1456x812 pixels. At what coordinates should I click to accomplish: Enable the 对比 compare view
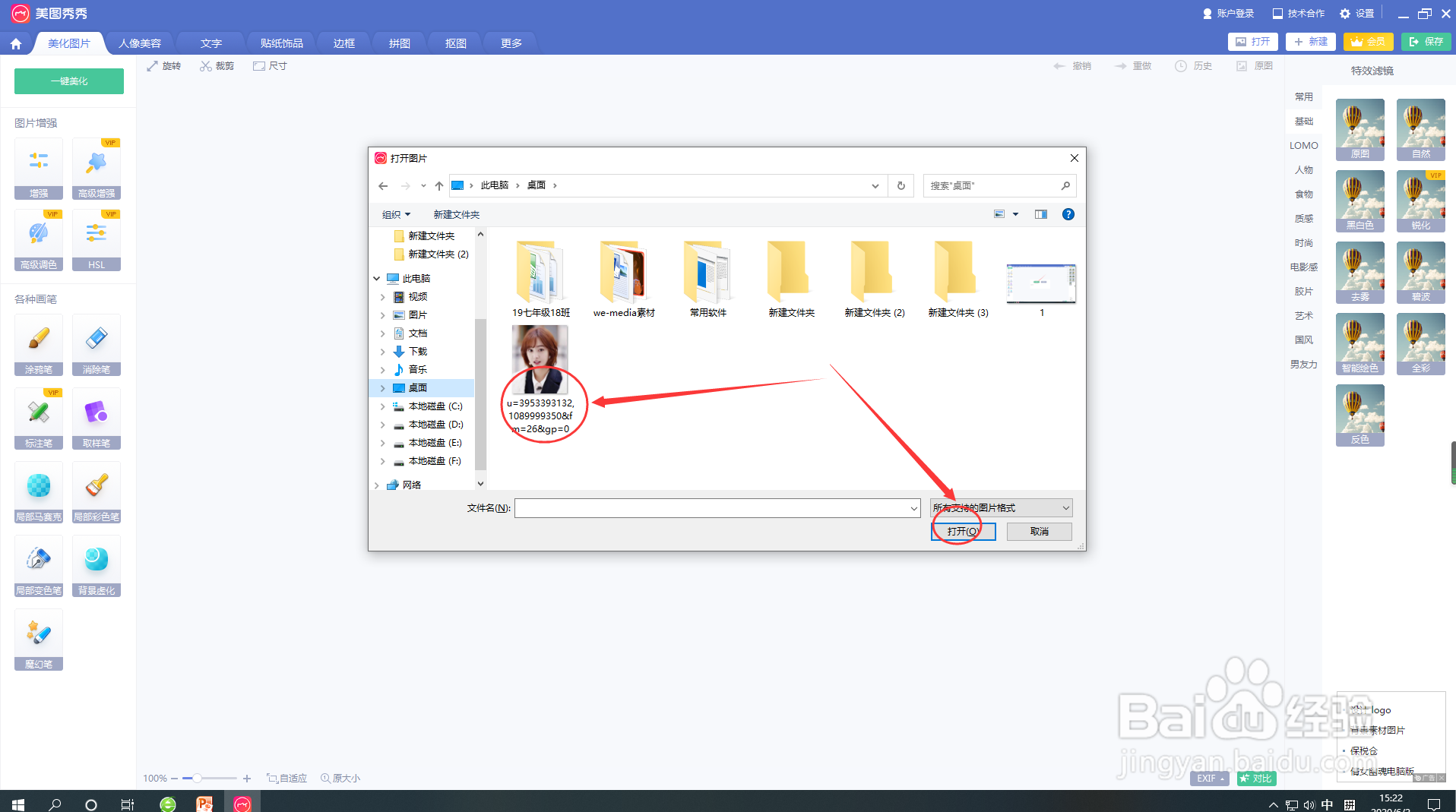[x=1255, y=778]
